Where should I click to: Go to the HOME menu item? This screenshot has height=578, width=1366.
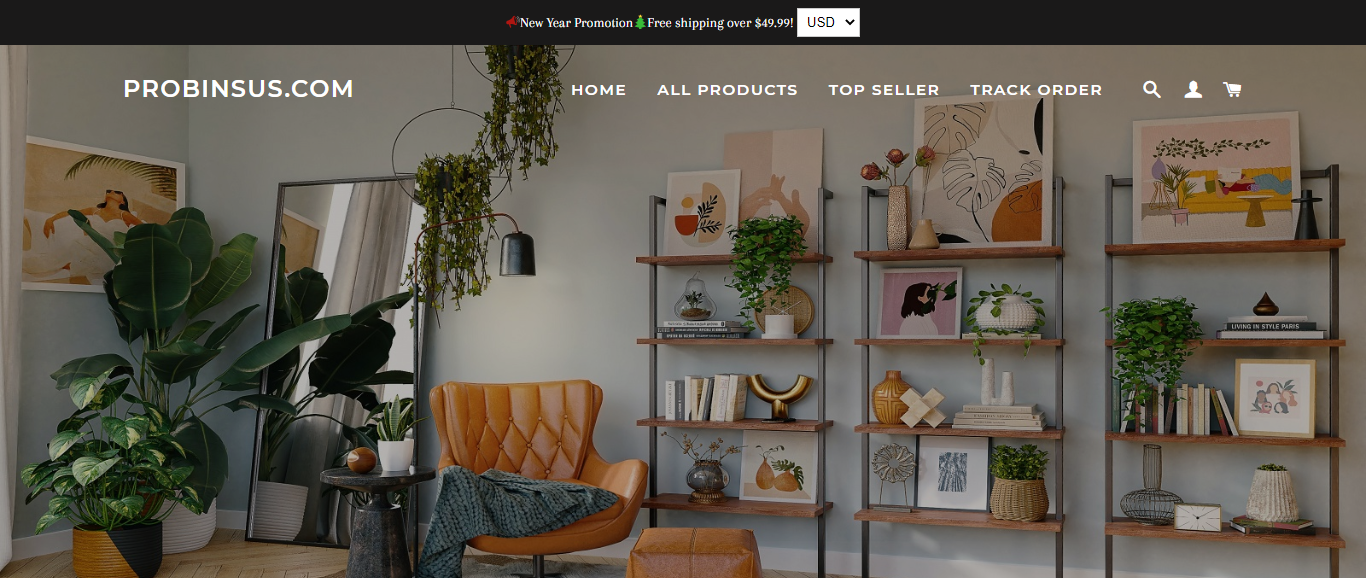point(598,90)
